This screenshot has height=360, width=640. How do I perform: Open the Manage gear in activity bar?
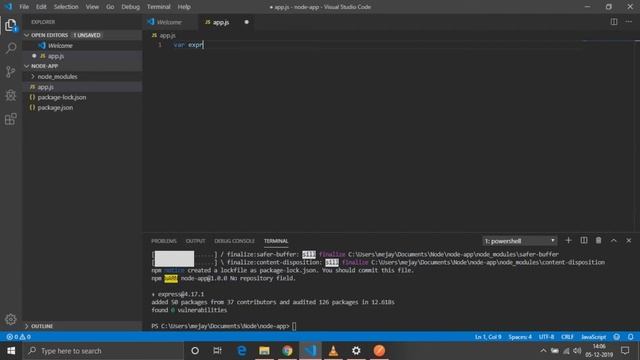(11, 319)
